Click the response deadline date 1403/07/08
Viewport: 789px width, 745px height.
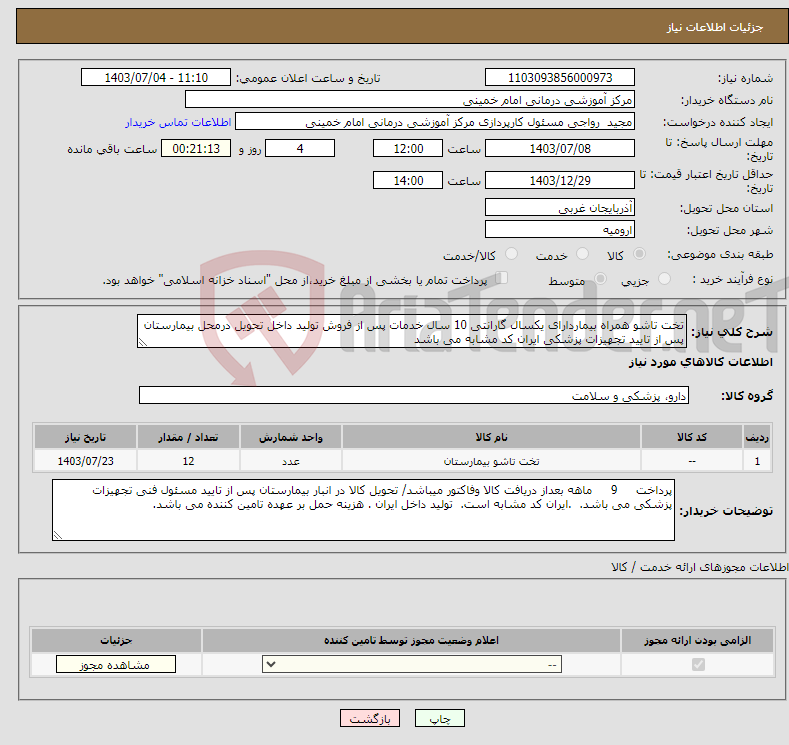560,148
